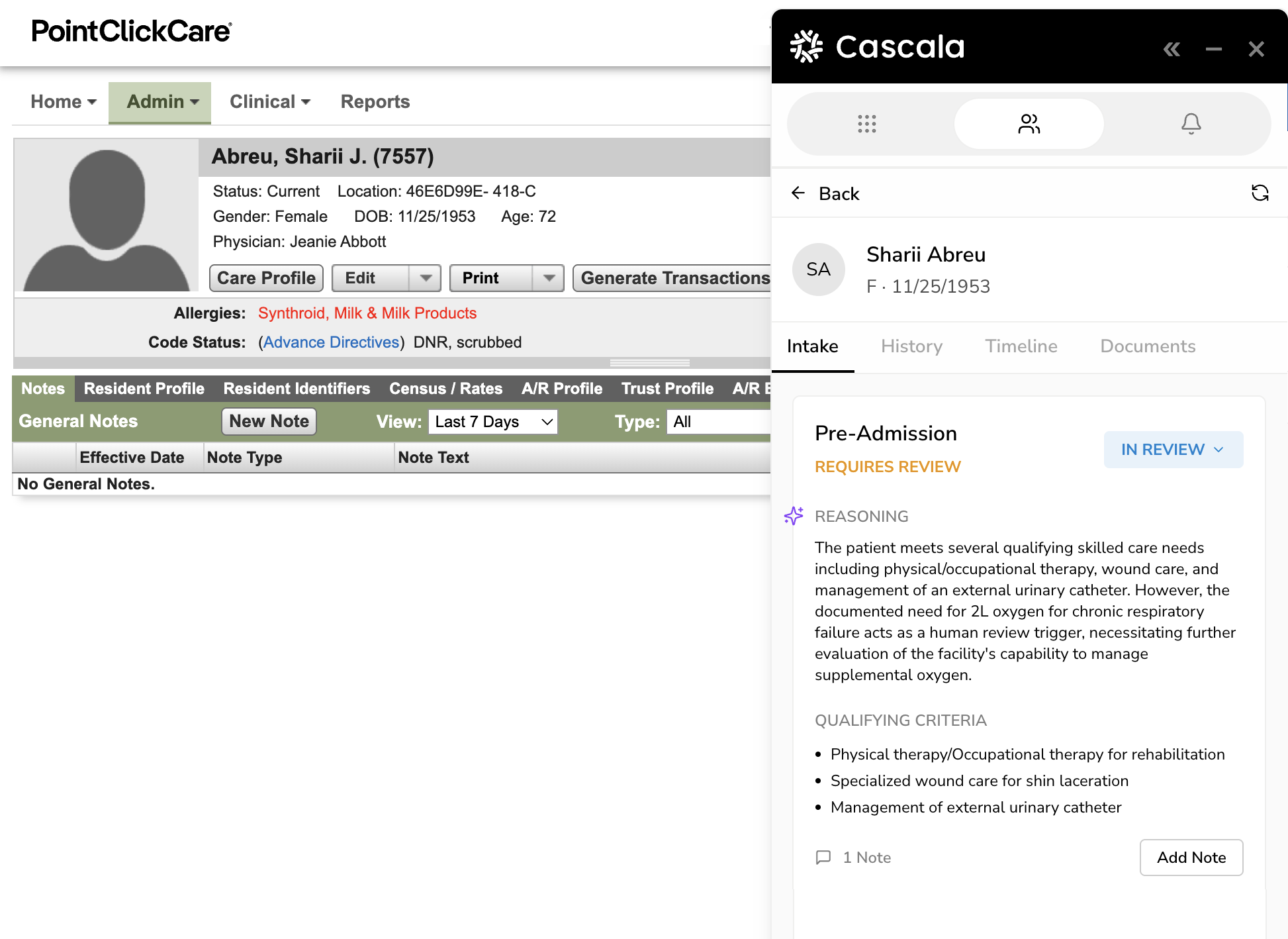Open the IN REVIEW status dropdown

[x=1173, y=450]
